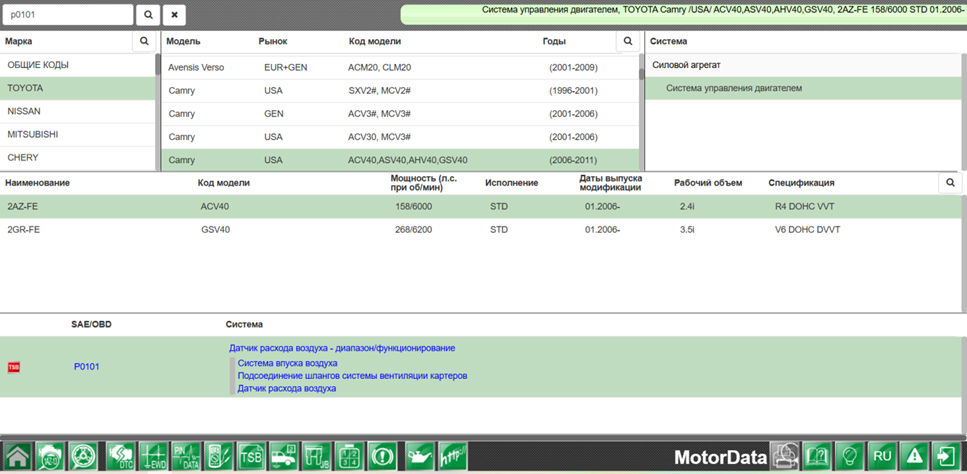
Task: Open the connector pinout 1234 icon
Action: [x=349, y=457]
